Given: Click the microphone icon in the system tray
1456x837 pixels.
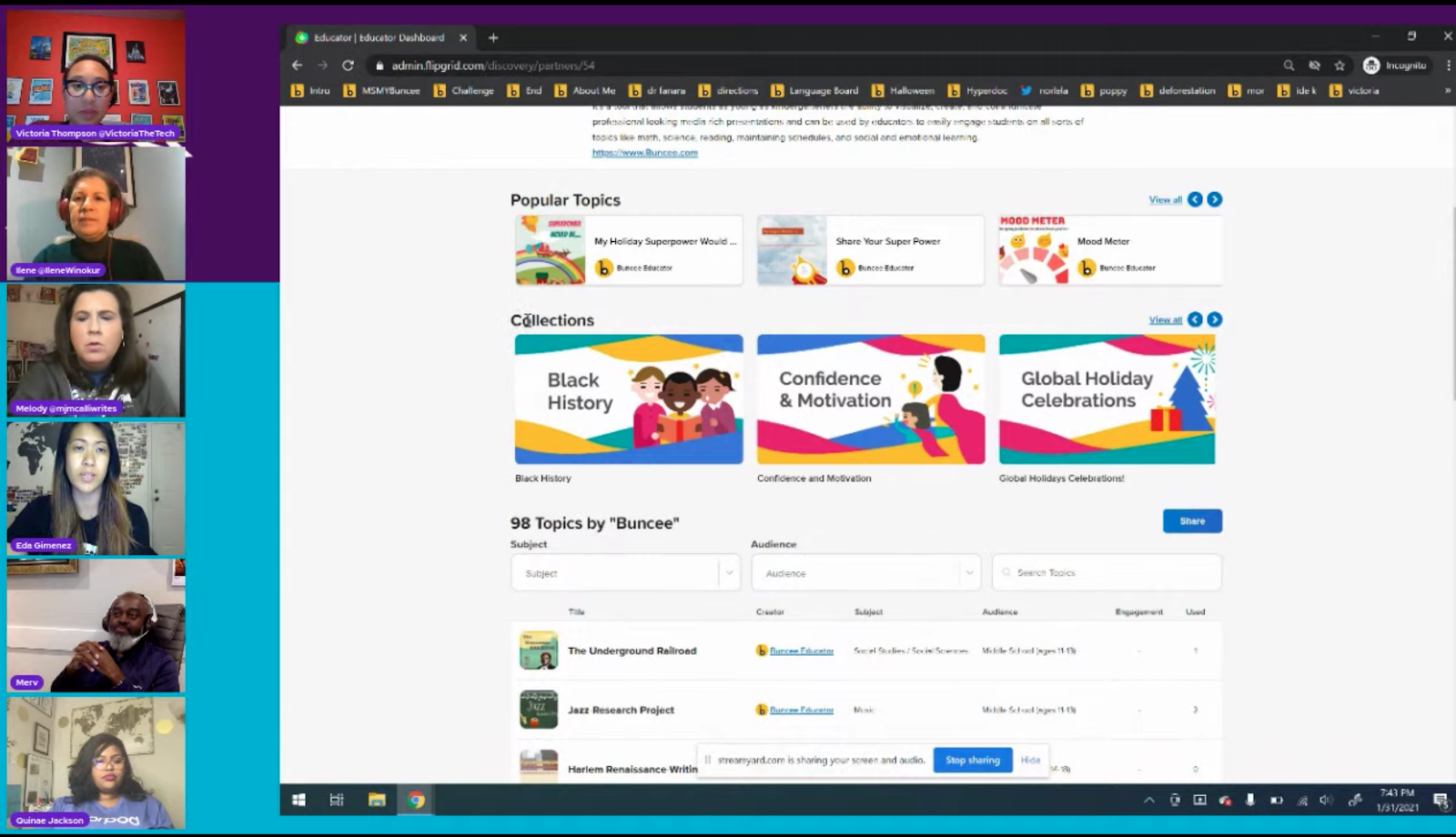Looking at the screenshot, I should [x=1250, y=801].
